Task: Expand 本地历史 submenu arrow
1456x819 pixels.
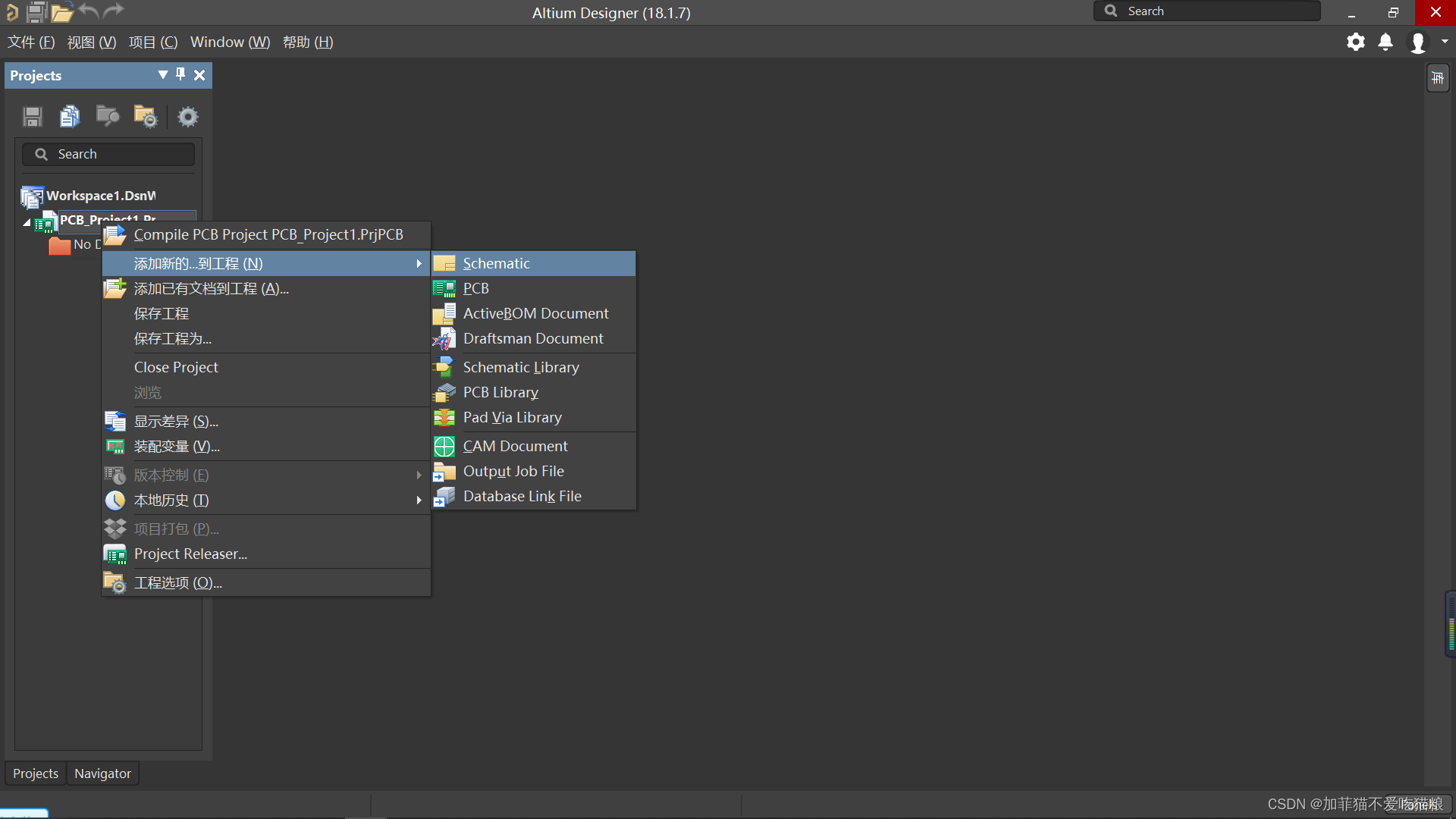Action: click(x=419, y=499)
